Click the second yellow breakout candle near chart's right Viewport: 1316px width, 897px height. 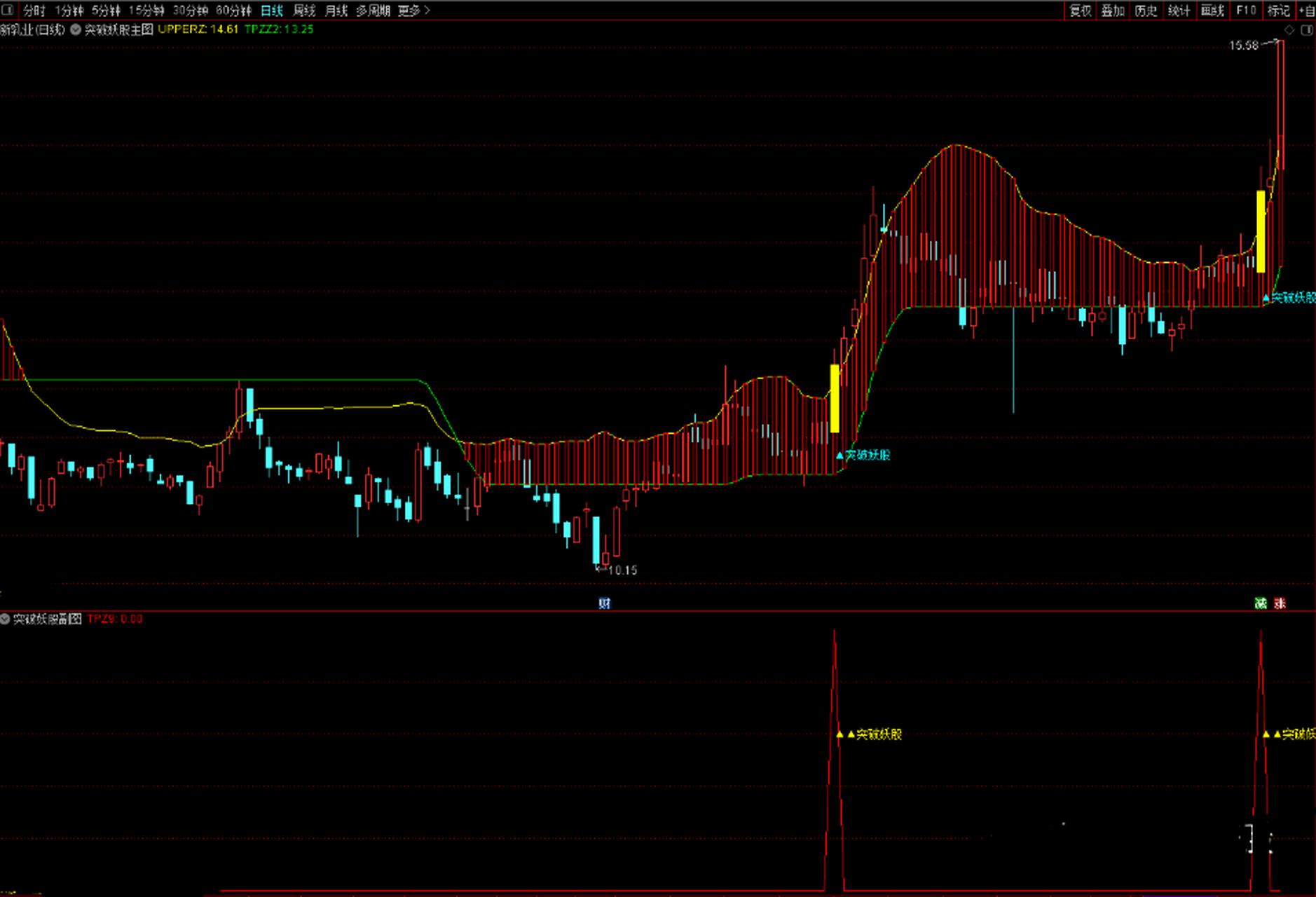coord(1261,231)
